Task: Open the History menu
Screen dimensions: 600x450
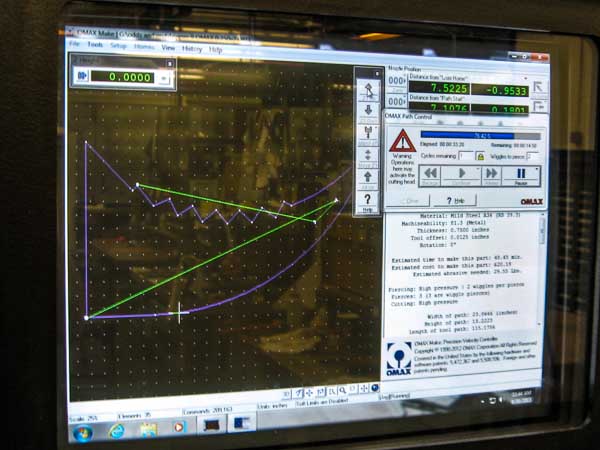Action: (192, 49)
